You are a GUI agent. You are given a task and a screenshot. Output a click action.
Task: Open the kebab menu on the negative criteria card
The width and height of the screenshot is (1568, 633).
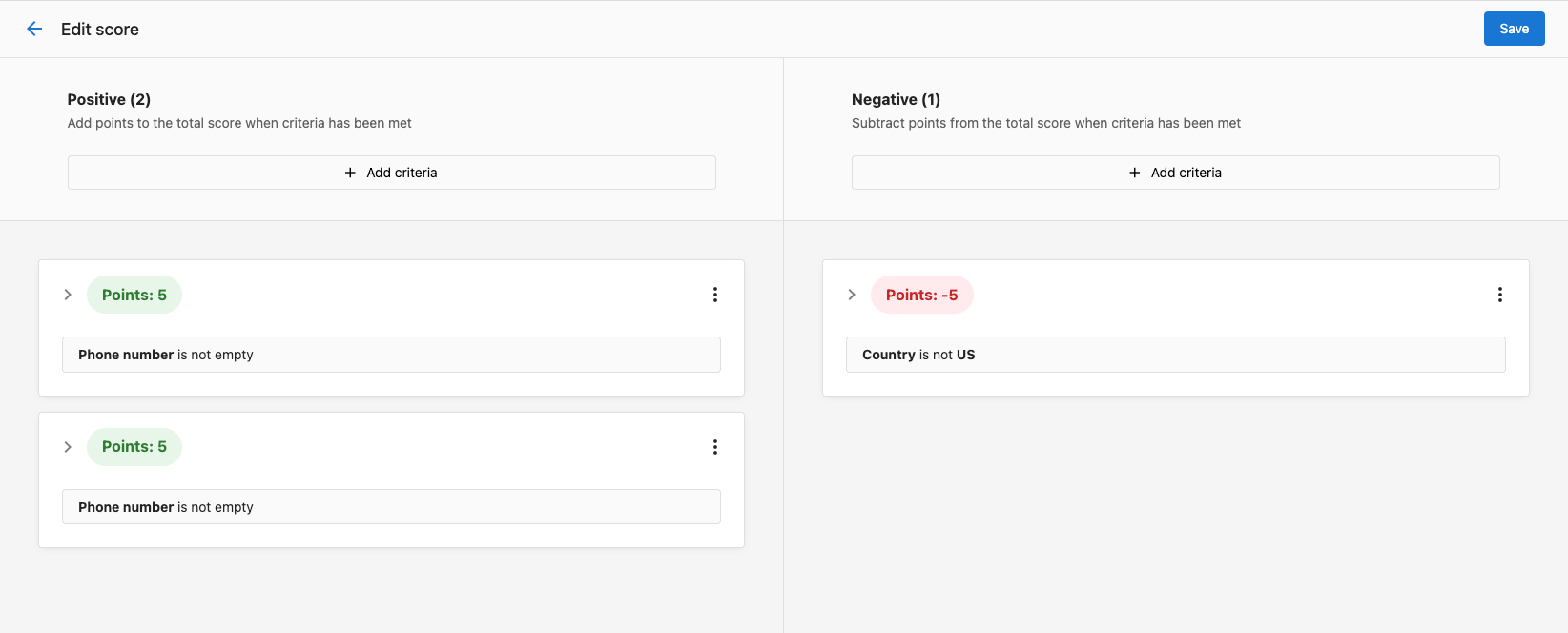pyautogui.click(x=1499, y=294)
